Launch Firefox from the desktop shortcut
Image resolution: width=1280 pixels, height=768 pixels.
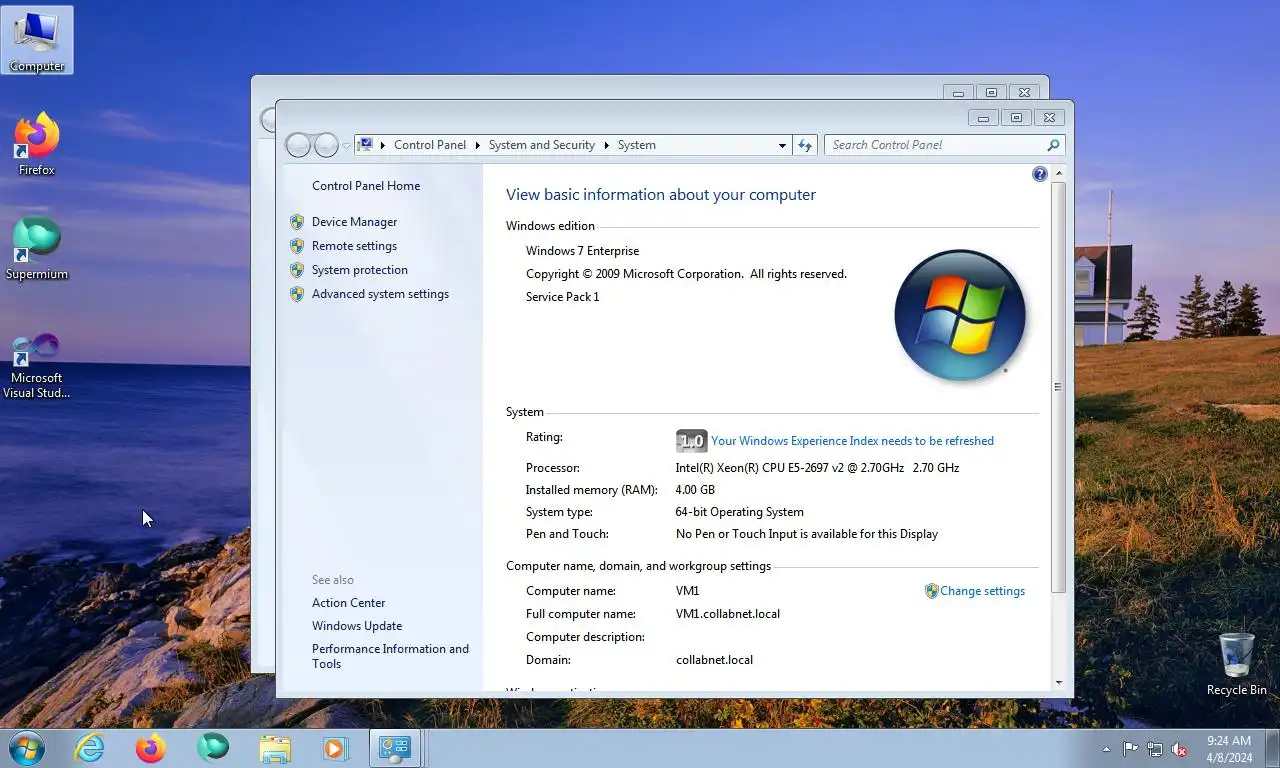[x=37, y=145]
